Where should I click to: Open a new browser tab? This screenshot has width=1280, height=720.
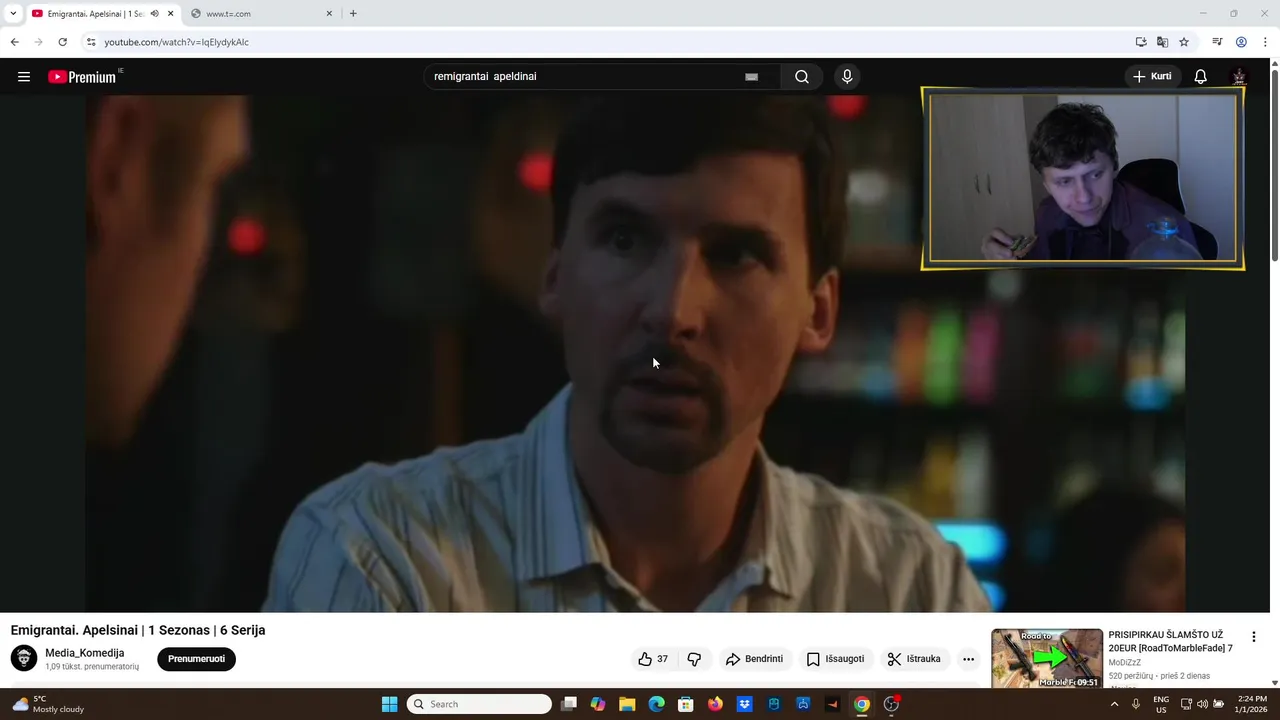(353, 14)
